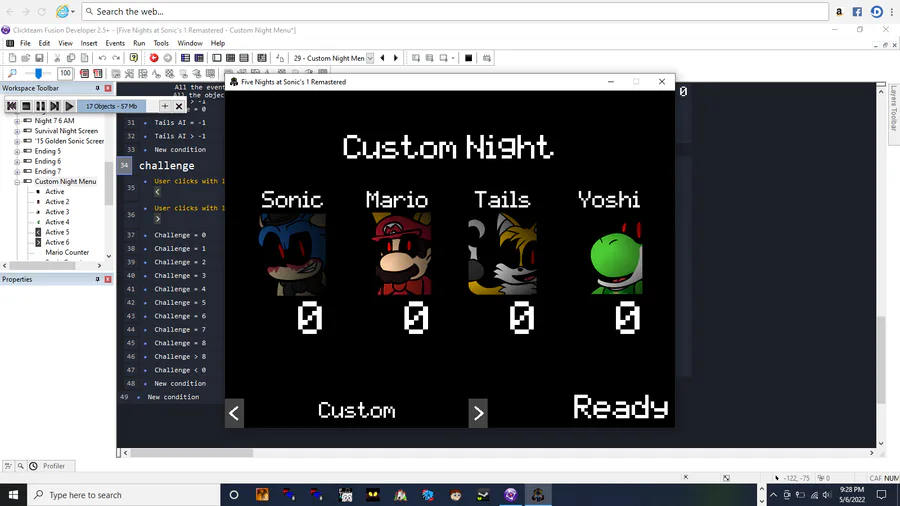Click the event editor horizontal scrollbar
This screenshot has height=506, width=900.
[x=192, y=453]
